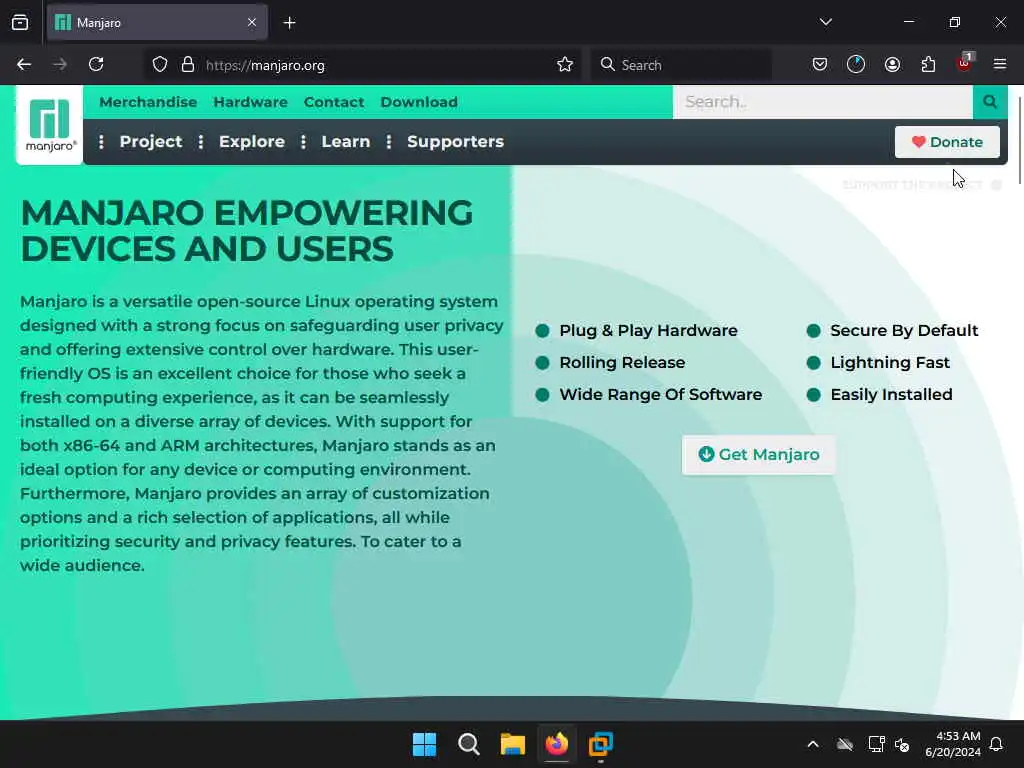This screenshot has height=768, width=1024.
Task: Click the page vertical scrollbar thumb
Action: coord(1019,140)
